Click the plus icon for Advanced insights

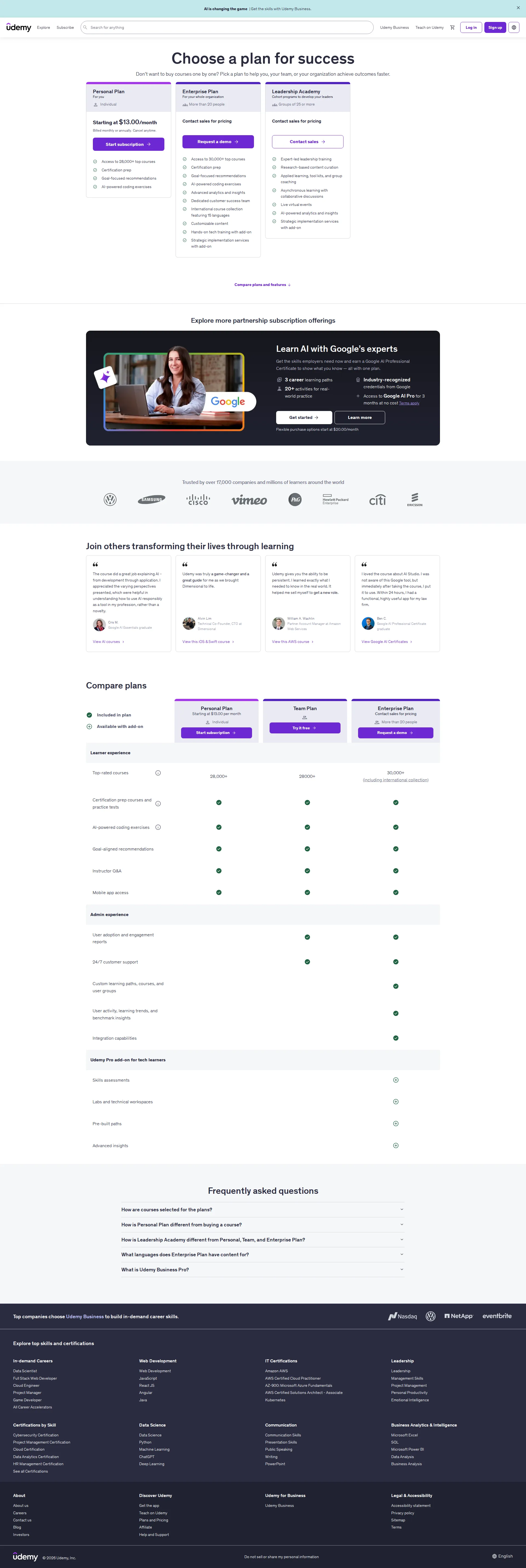pyautogui.click(x=395, y=1145)
